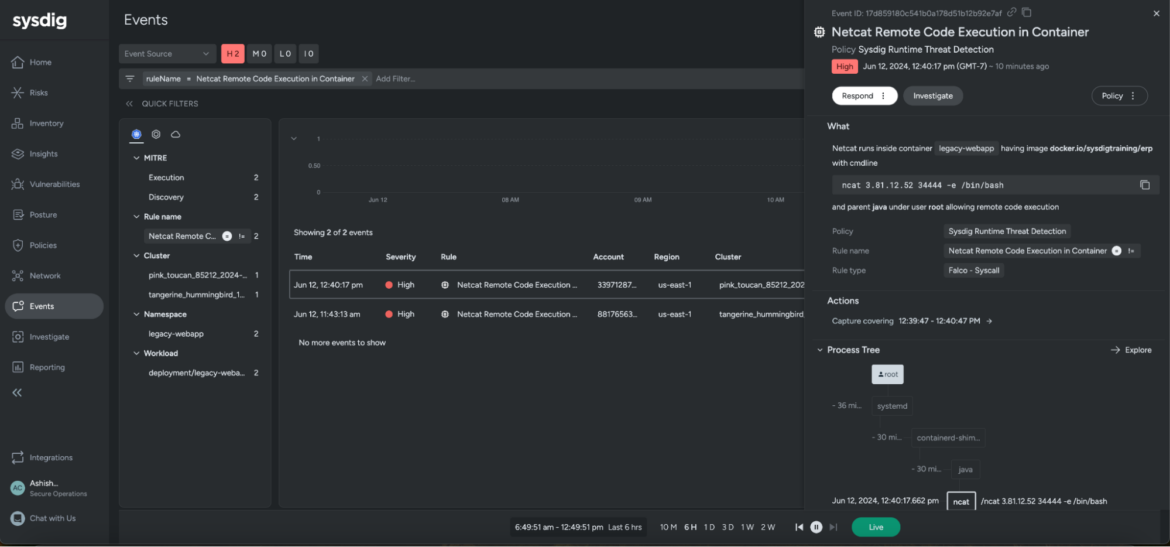Collapse the Quick Filters panel
The height and width of the screenshot is (547, 1170).
click(129, 104)
